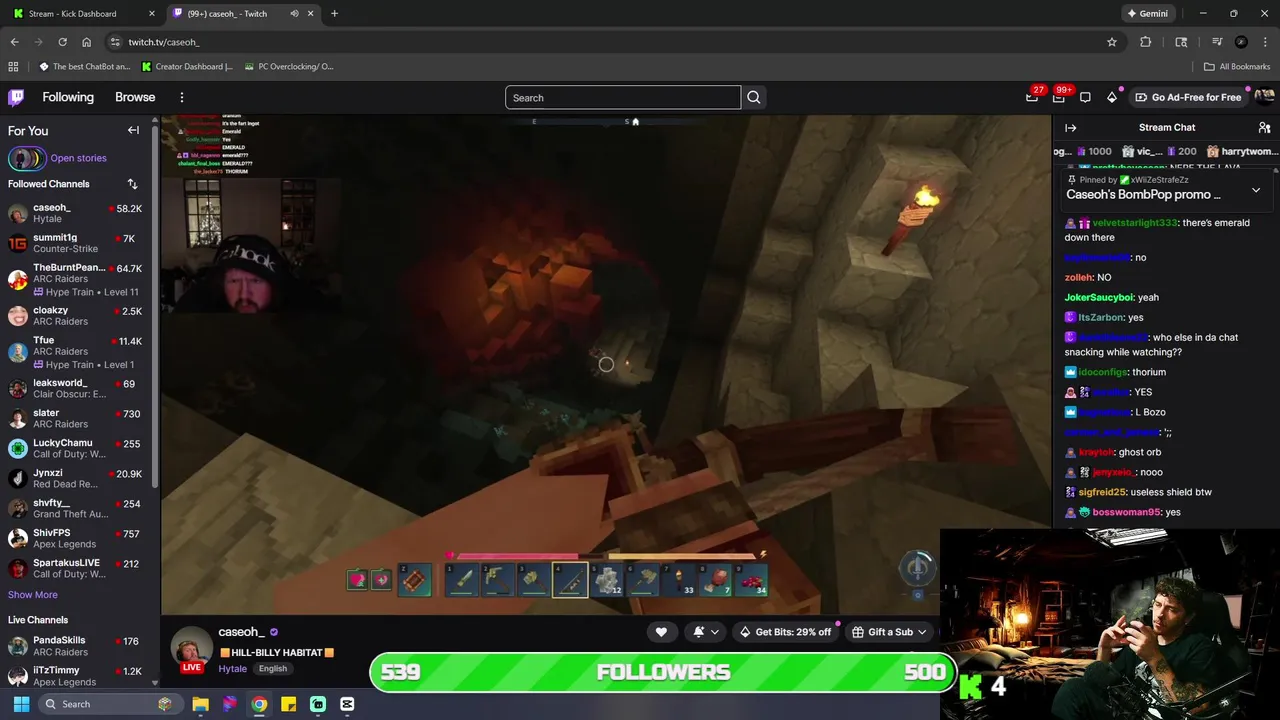This screenshot has width=1280, height=720.
Task: Open Chrome three-dot menu
Action: pyautogui.click(x=1265, y=42)
